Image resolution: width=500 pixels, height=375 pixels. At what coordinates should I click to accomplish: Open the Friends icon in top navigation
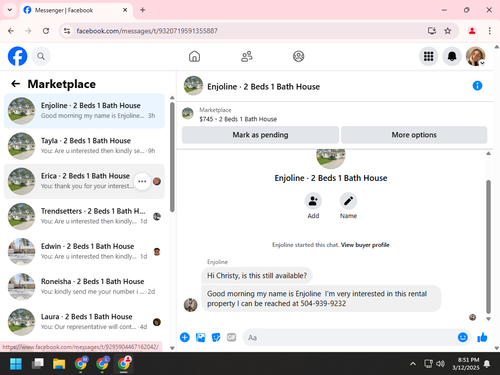[247, 56]
